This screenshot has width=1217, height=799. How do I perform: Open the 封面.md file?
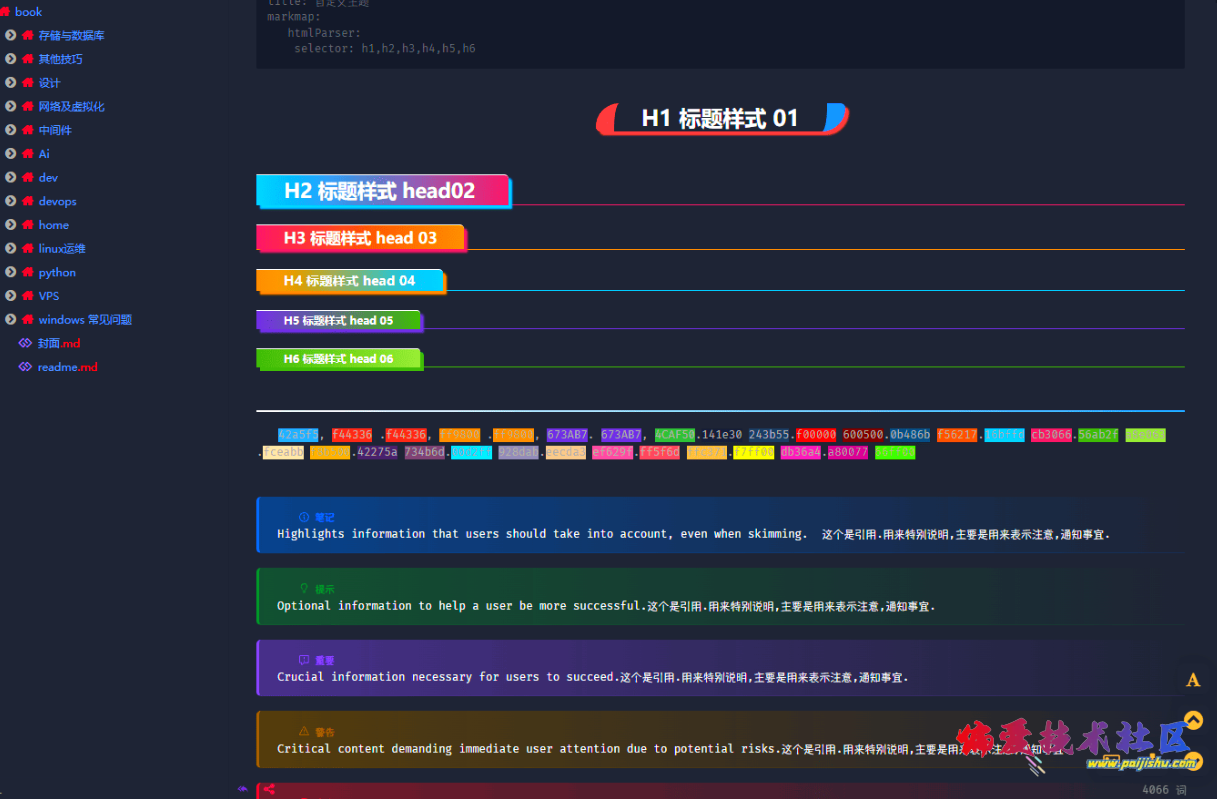(x=59, y=343)
